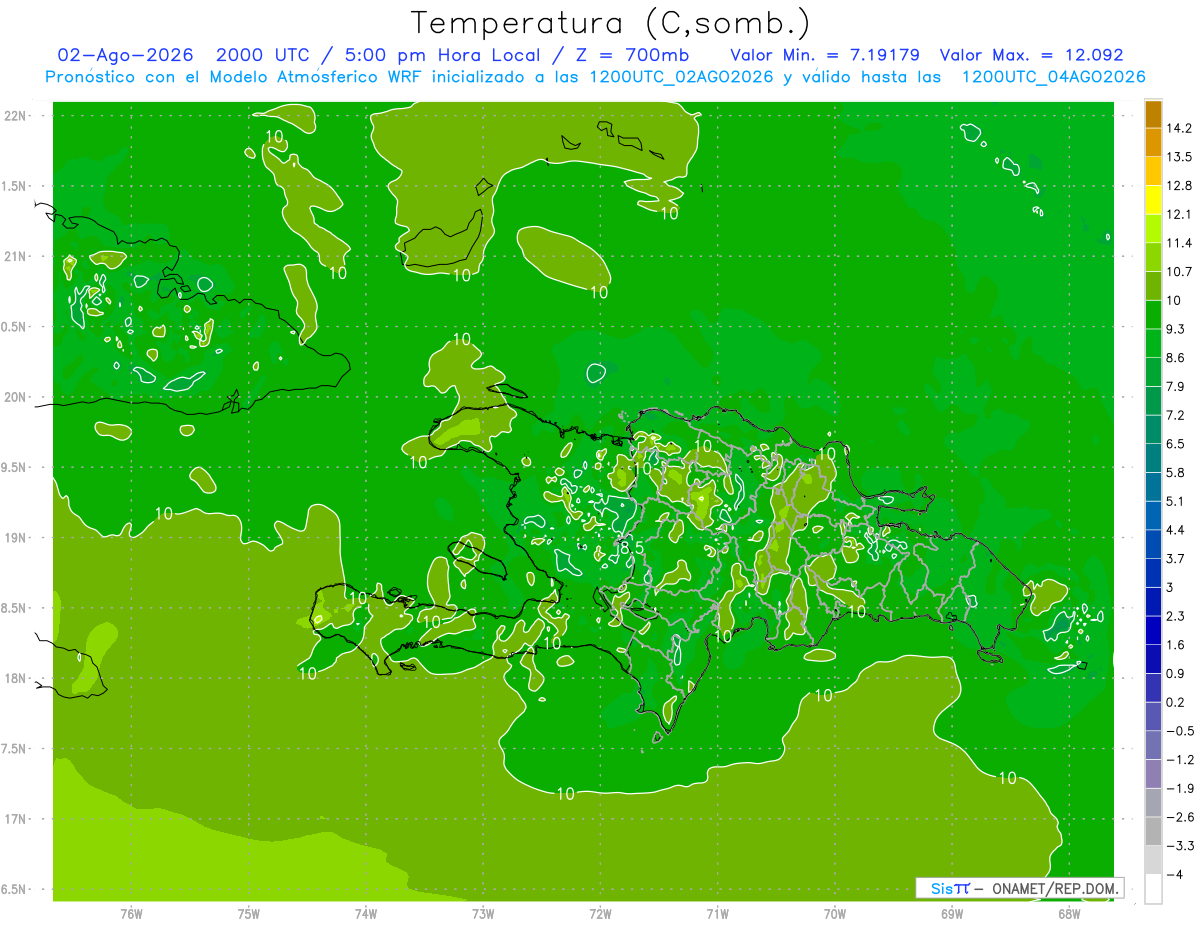Click the white "8.5" contour label on map
The height and width of the screenshot is (927, 1200).
632,548
